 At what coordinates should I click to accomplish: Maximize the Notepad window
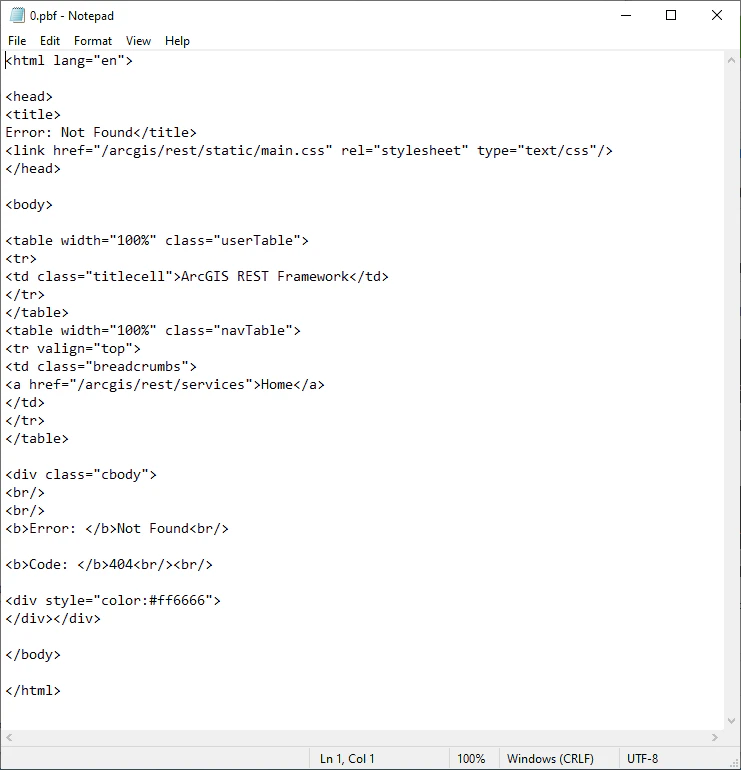click(671, 15)
